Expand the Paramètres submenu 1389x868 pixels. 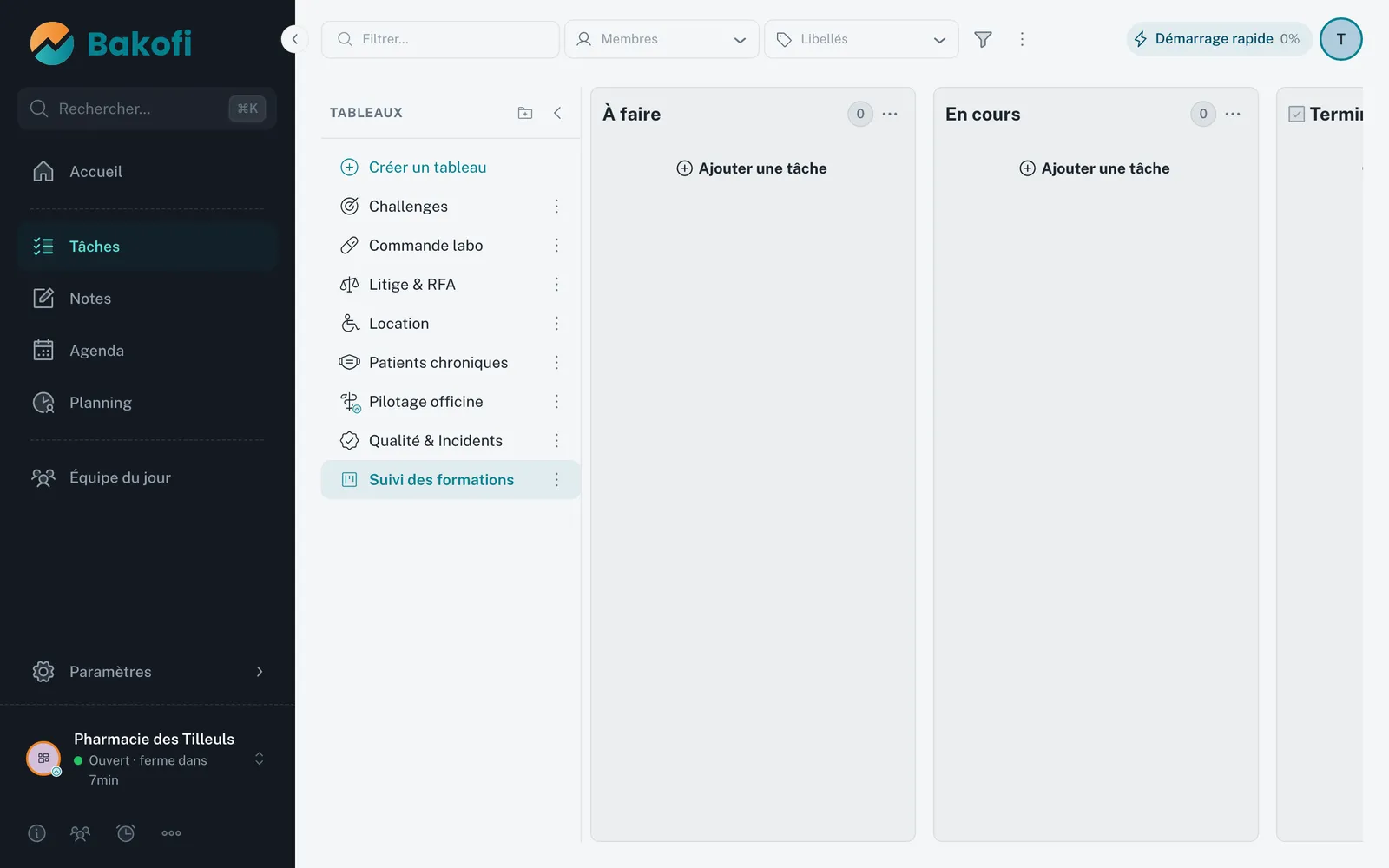[148, 672]
